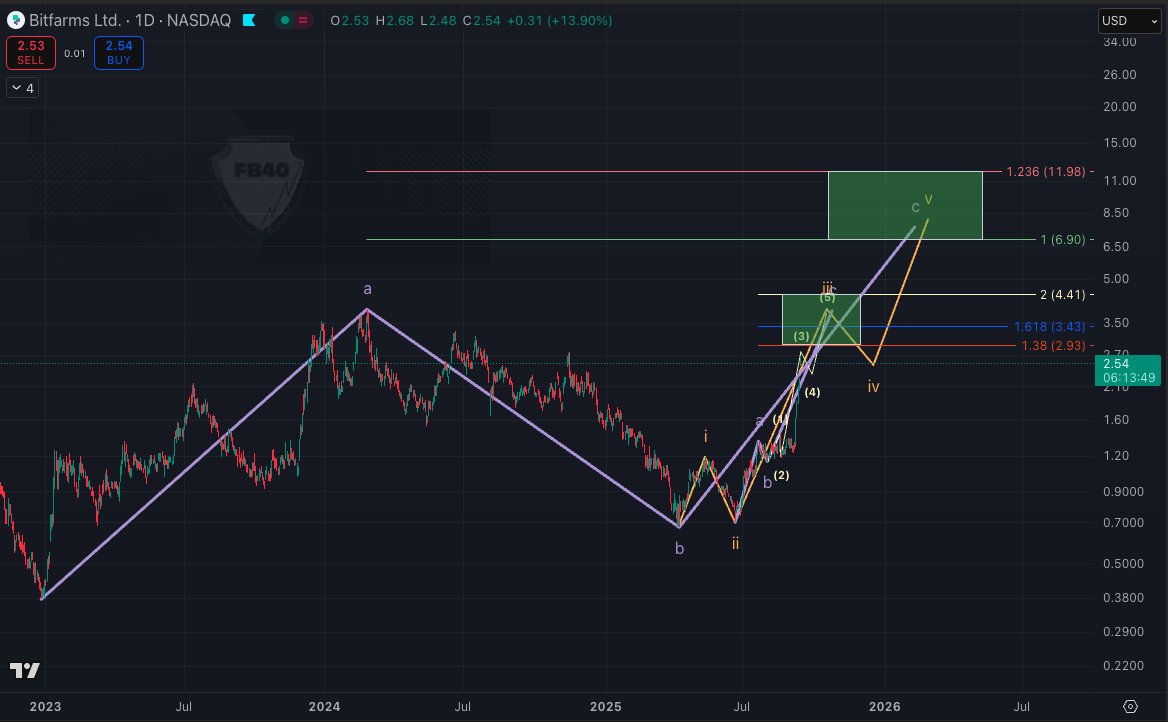Click the 20.00 price axis label
Screen dimensions: 1168x722
(x=1120, y=107)
